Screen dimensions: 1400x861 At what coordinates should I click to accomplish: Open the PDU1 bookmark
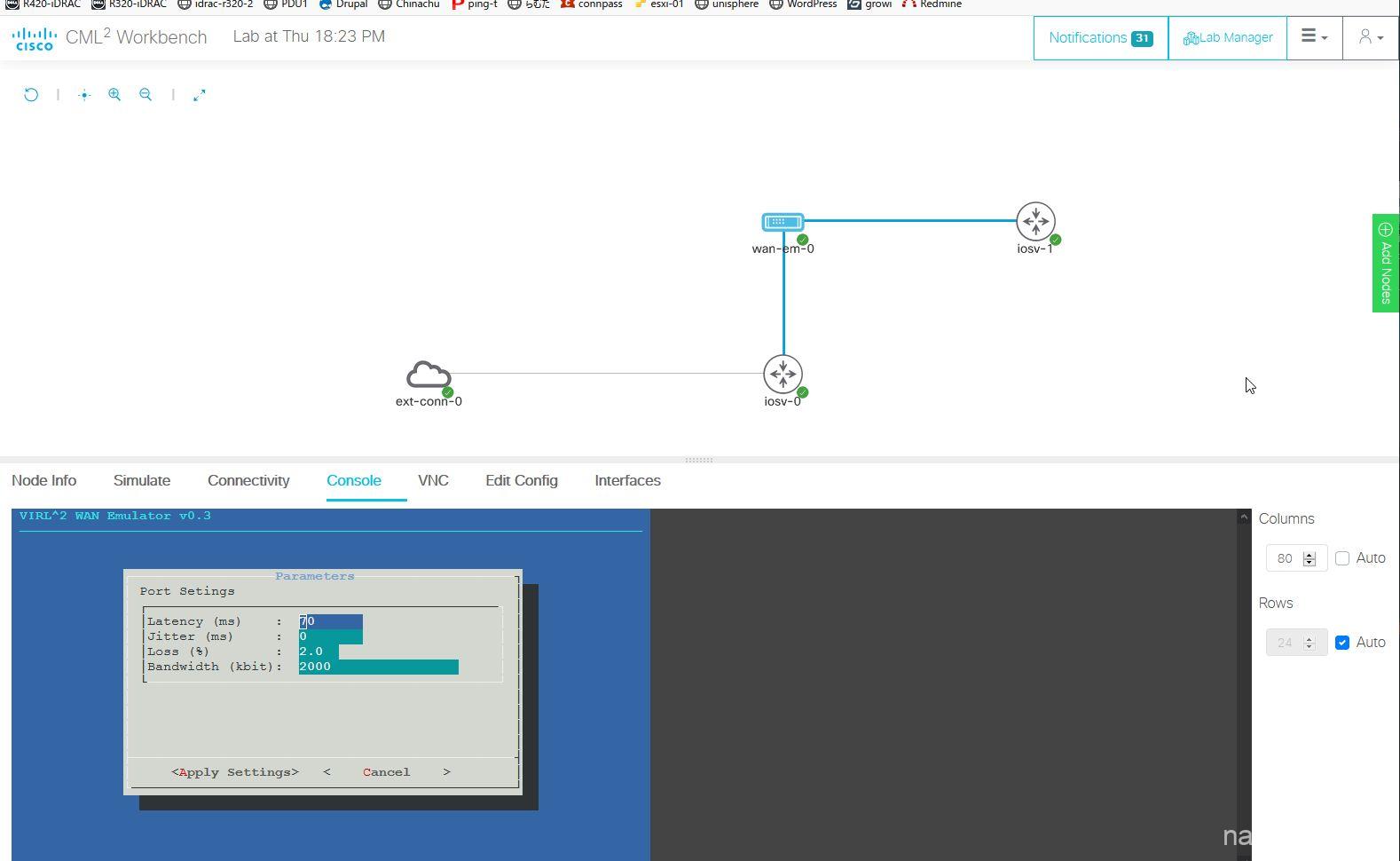pos(286,4)
